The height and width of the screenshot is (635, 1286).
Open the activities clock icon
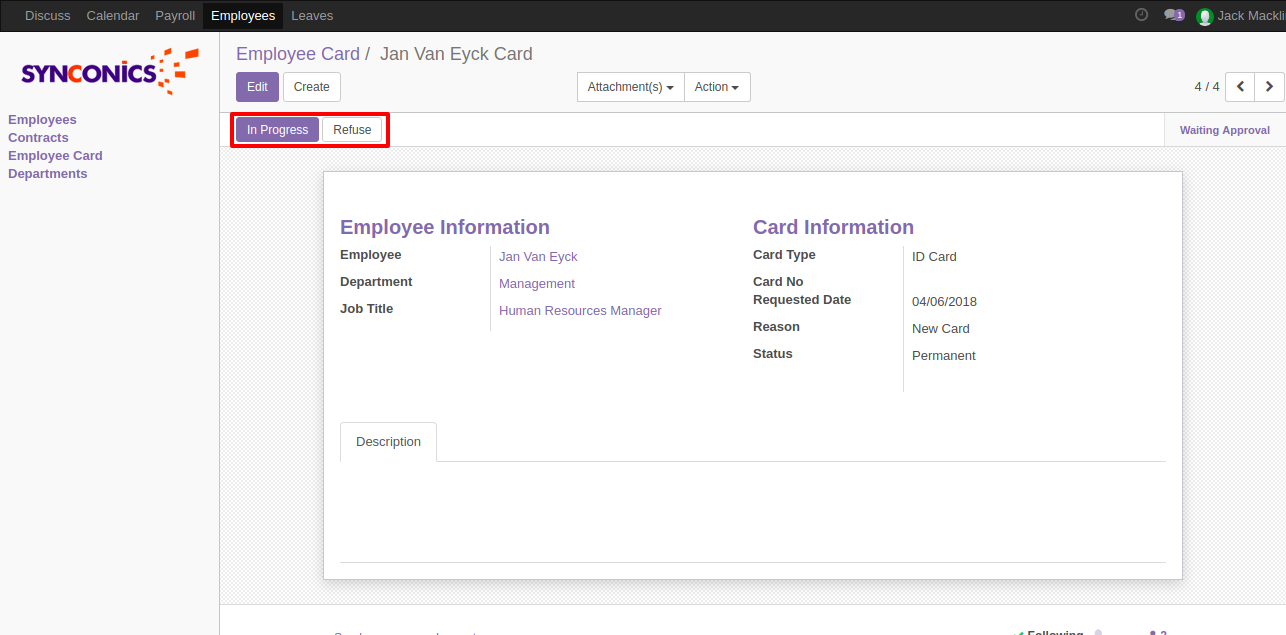coord(1141,15)
